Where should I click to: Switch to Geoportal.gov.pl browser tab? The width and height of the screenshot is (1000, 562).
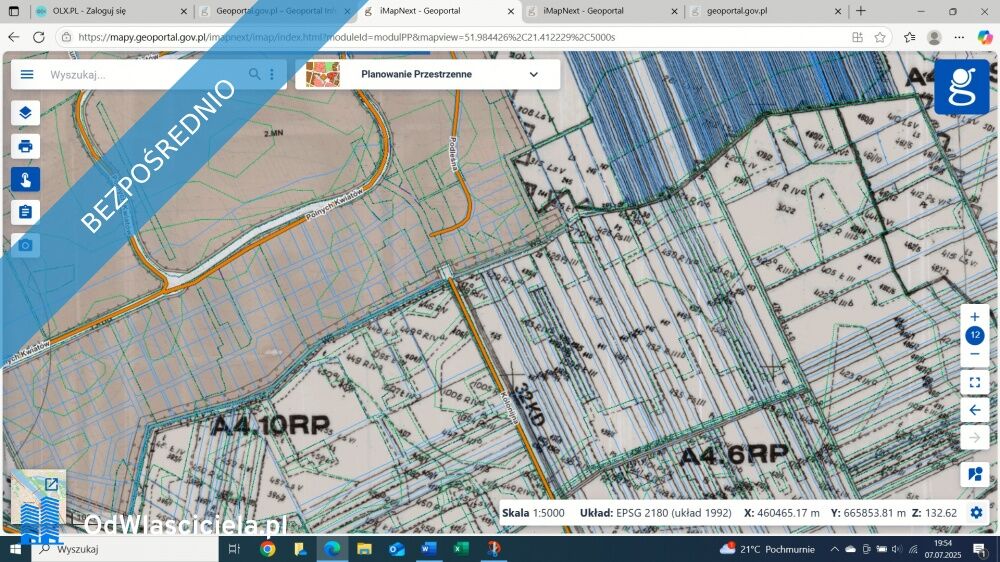pyautogui.click(x=276, y=11)
